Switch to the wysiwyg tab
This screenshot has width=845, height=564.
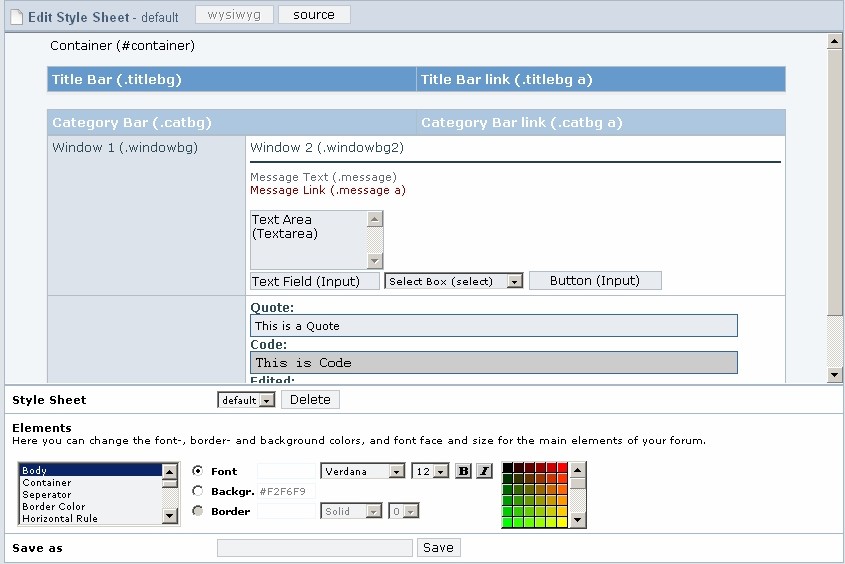pos(234,15)
